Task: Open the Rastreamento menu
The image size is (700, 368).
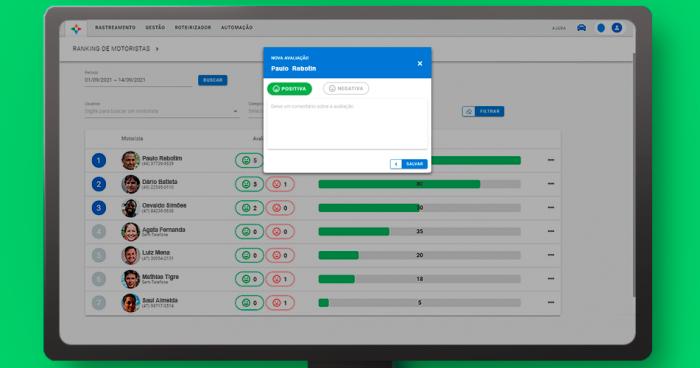Action: pos(115,28)
